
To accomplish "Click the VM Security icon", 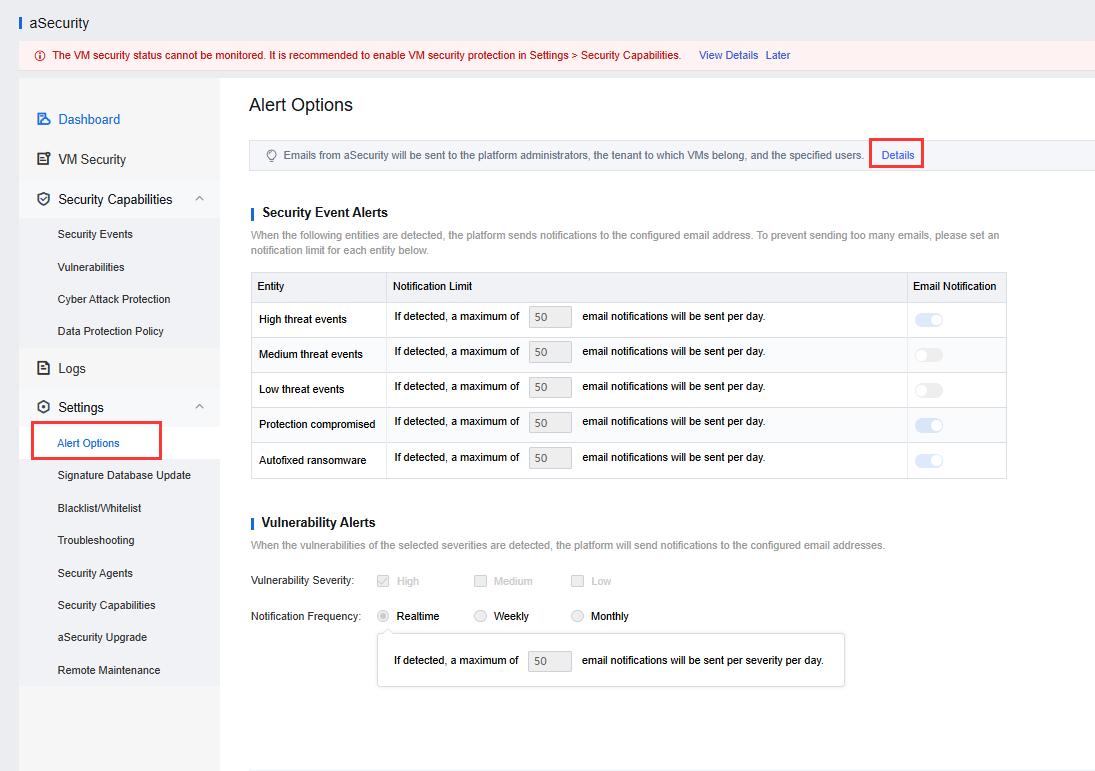I will [x=43, y=159].
